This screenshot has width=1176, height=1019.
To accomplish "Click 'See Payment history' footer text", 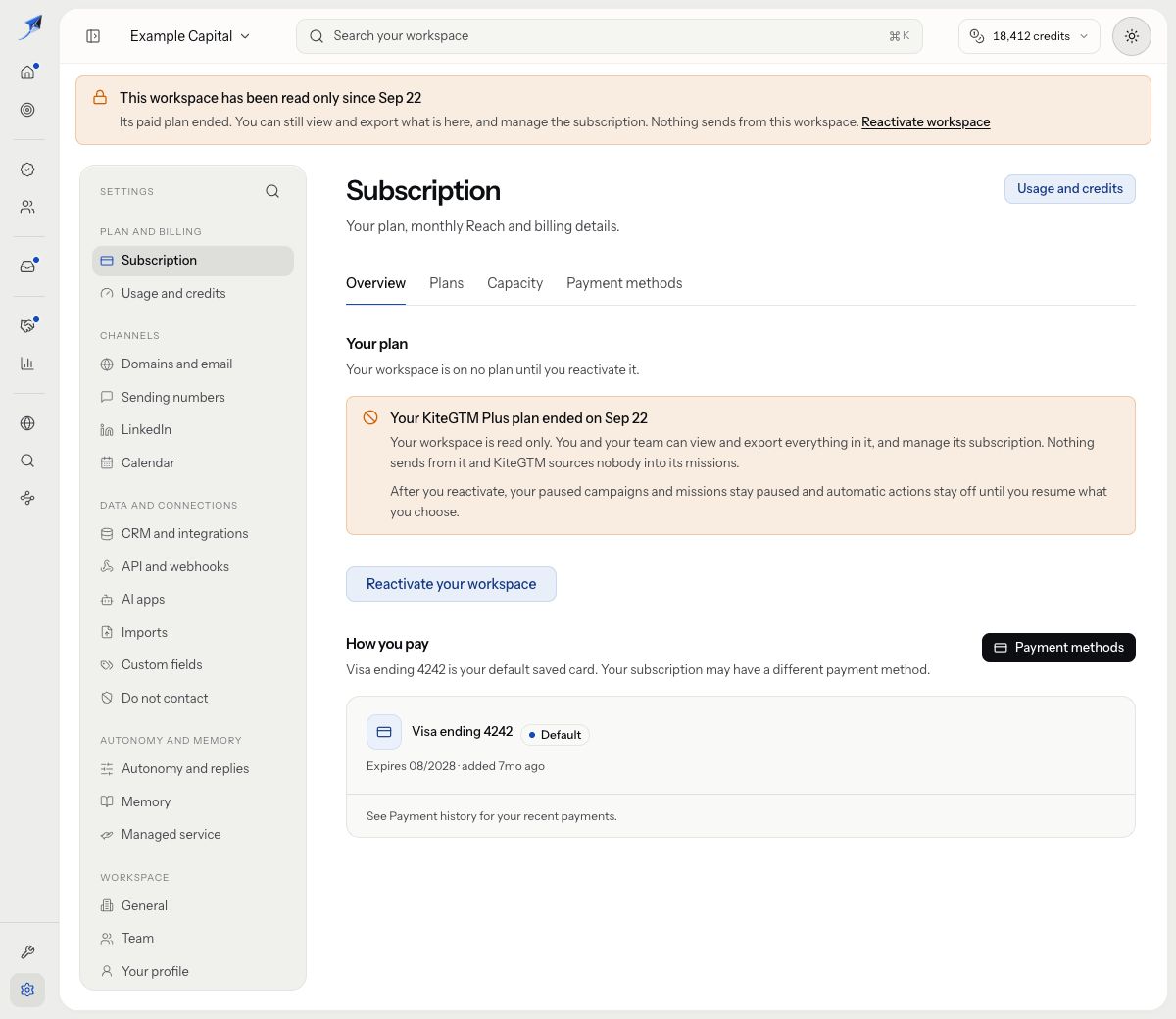I will (x=492, y=816).
